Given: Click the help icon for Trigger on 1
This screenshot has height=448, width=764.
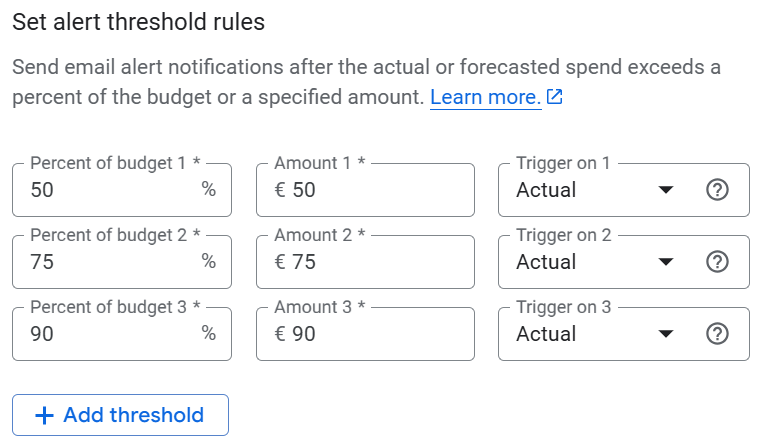Looking at the screenshot, I should pos(717,190).
